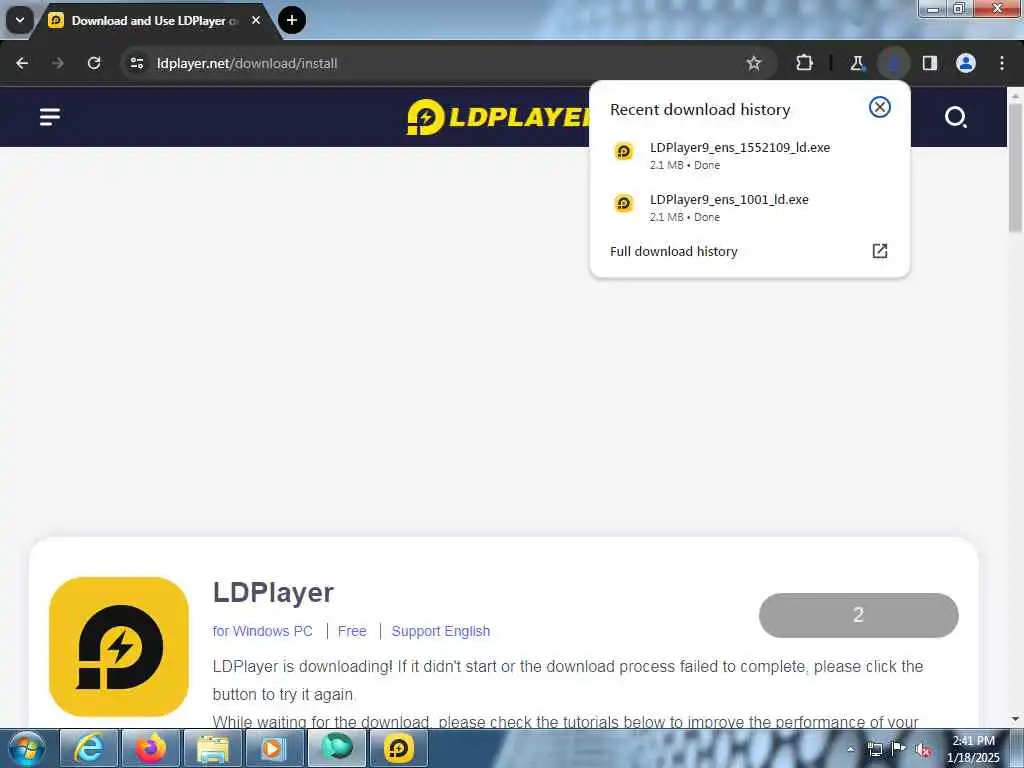Open the Chrome profile avatar
This screenshot has width=1024, height=768.
tap(966, 63)
